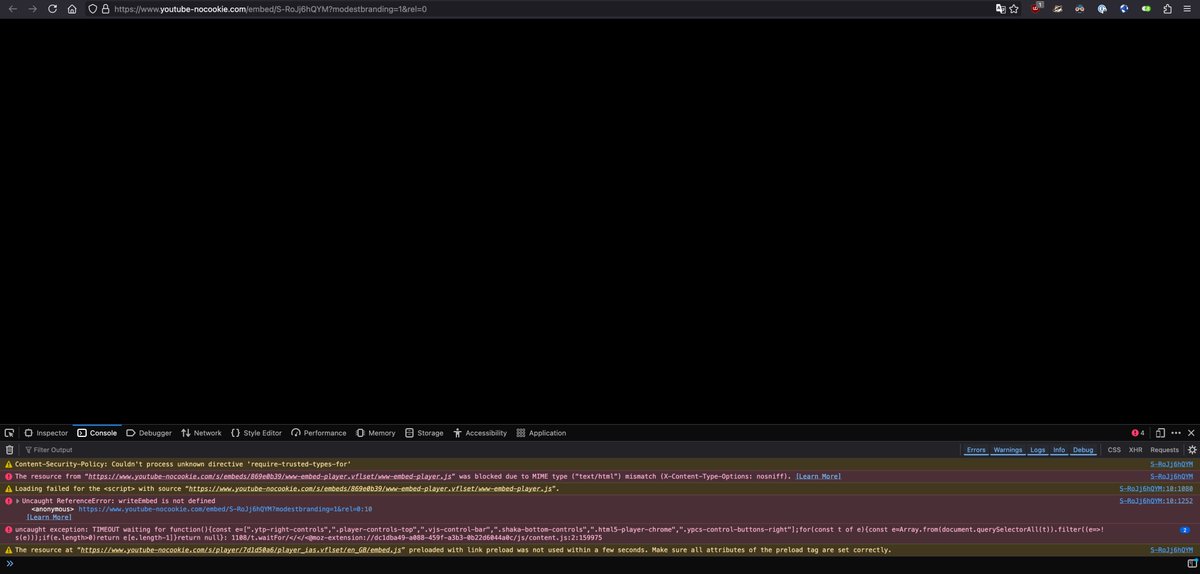Open the Style Editor tab
The image size is (1200, 574).
[256, 433]
